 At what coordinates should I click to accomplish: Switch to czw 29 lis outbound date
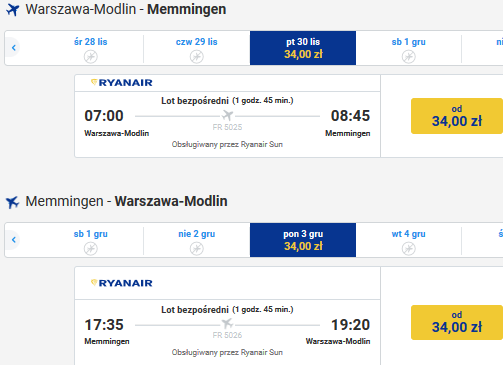(197, 48)
